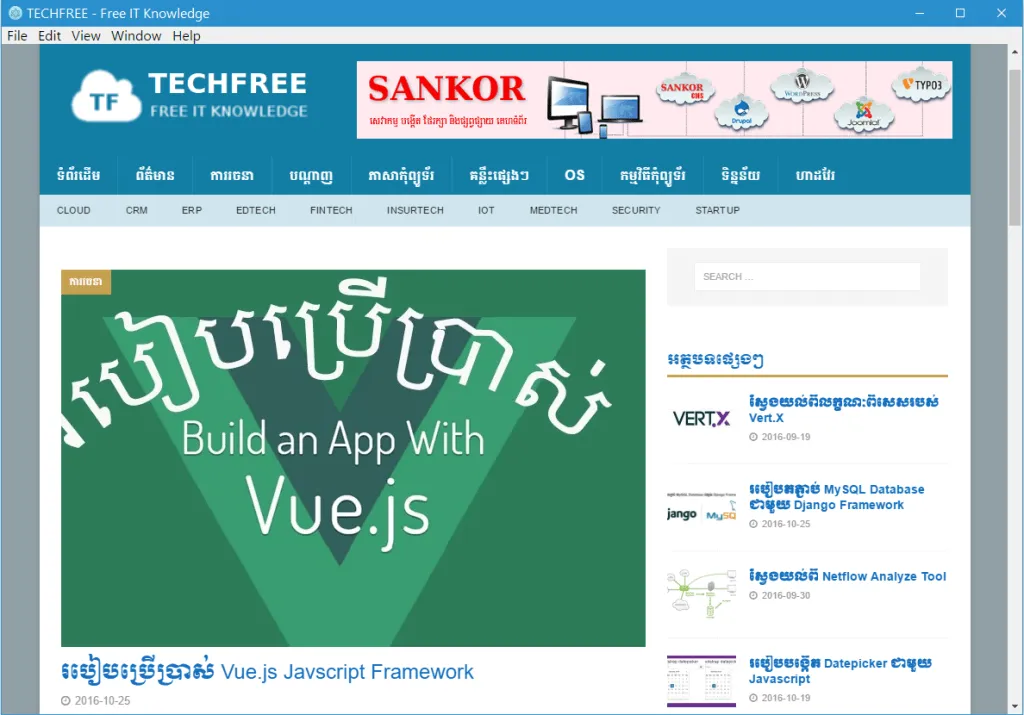The image size is (1024, 715).
Task: Click the 2016-09-30 date under Netflow article
Action: coord(786,596)
